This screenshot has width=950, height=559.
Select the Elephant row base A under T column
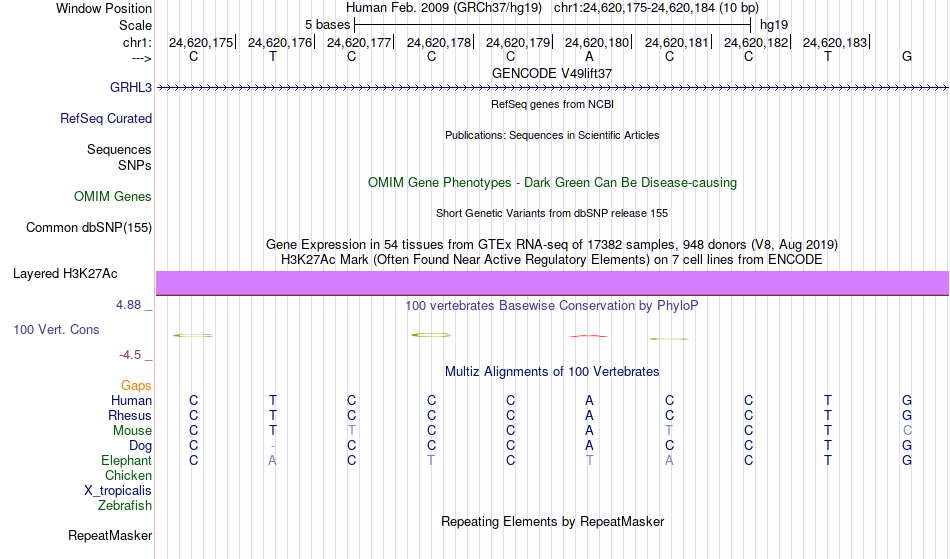click(273, 460)
